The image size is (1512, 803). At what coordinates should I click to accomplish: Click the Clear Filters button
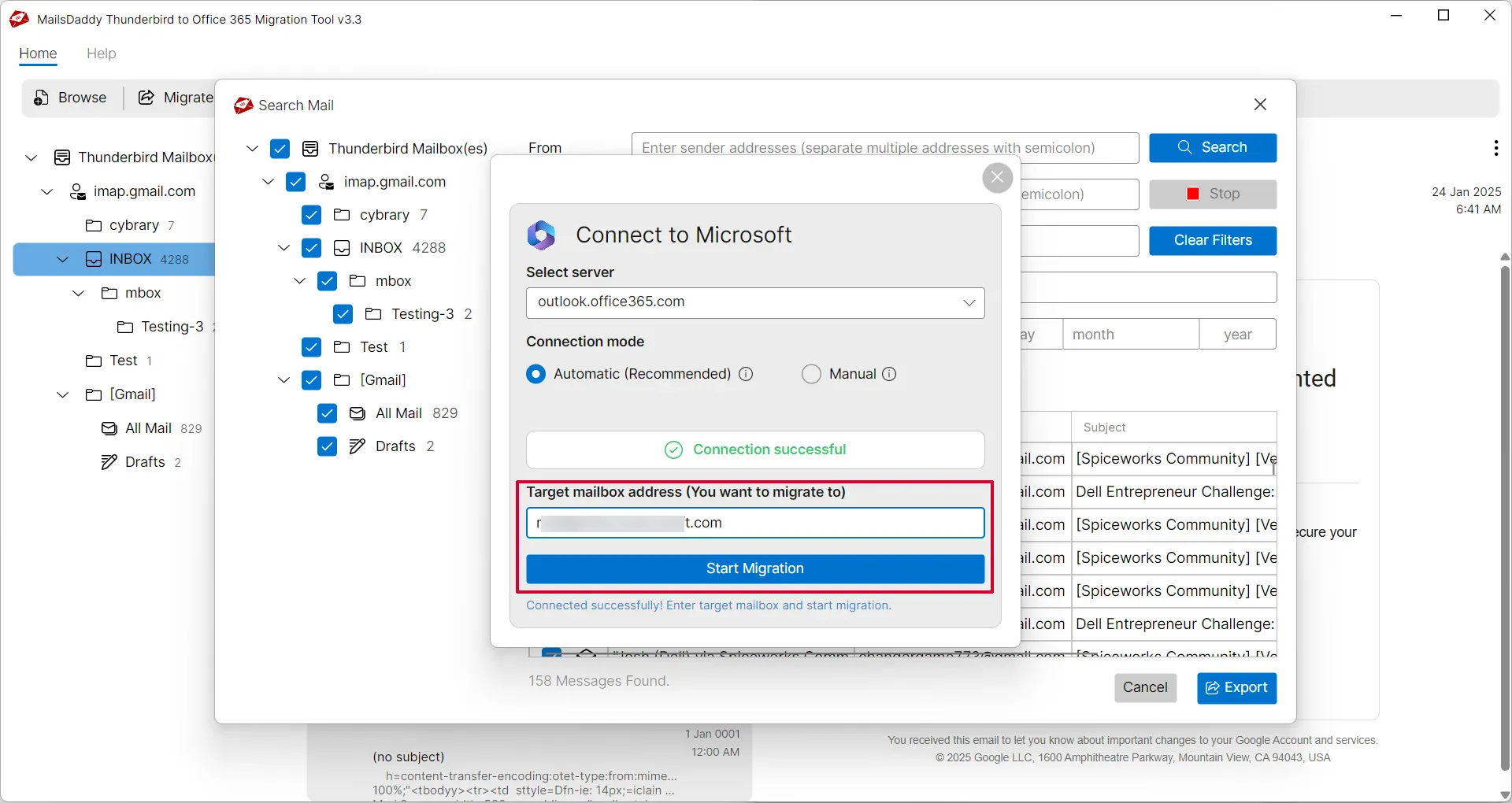(1213, 241)
